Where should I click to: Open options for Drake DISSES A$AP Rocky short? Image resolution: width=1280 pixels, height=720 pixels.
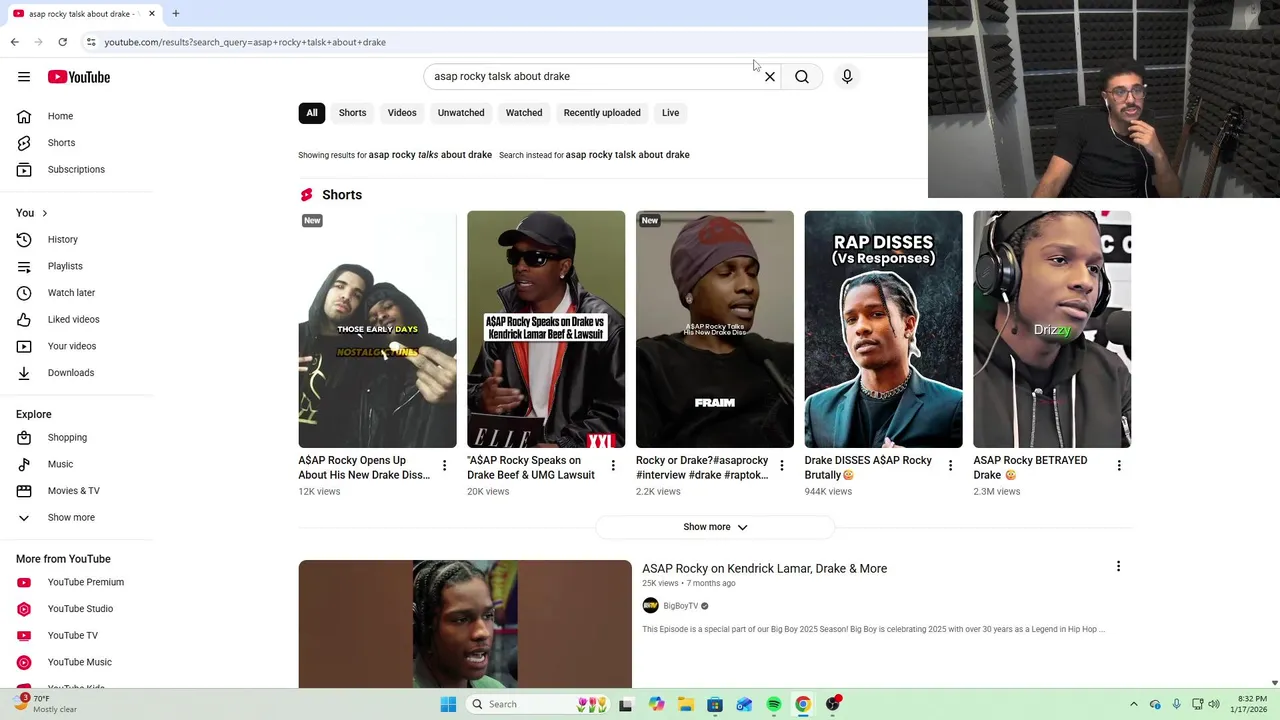(x=950, y=466)
